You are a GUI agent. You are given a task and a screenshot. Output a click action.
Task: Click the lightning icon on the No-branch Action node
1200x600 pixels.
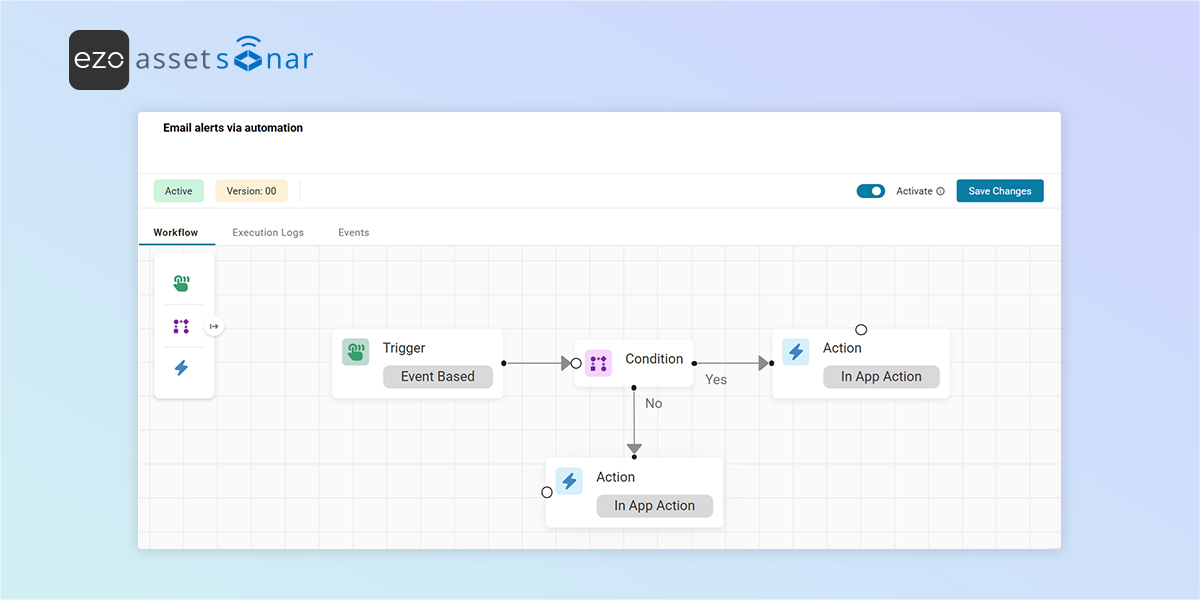pyautogui.click(x=568, y=480)
